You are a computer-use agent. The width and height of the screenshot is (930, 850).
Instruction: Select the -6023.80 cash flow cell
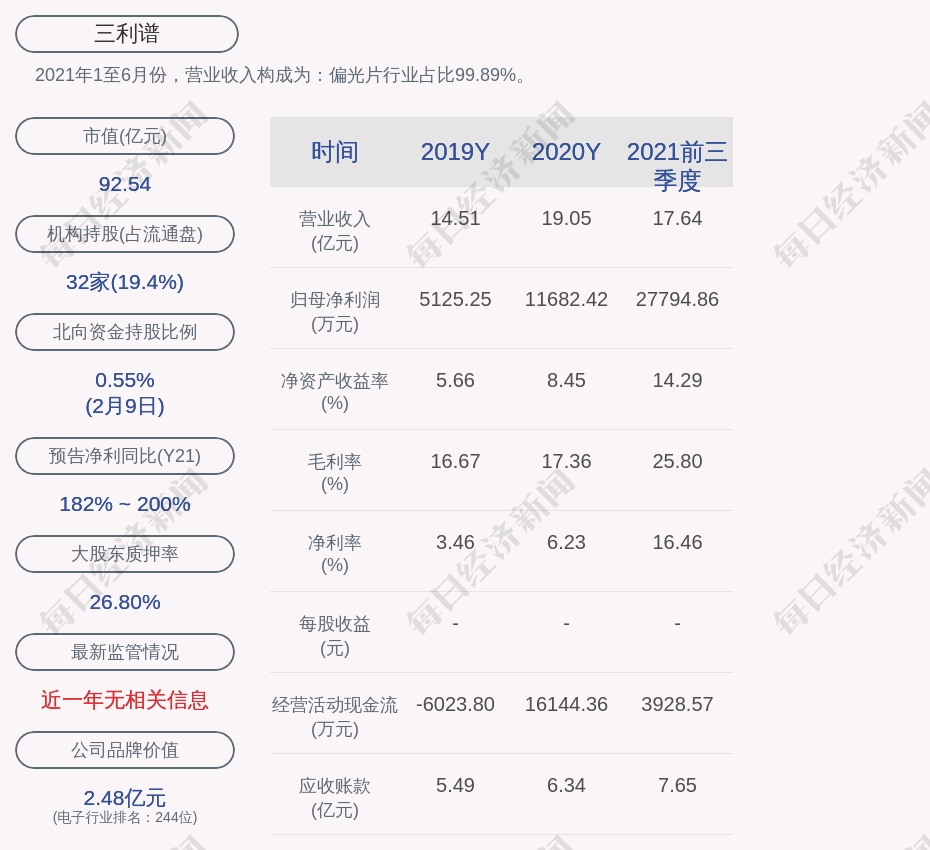tap(455, 704)
